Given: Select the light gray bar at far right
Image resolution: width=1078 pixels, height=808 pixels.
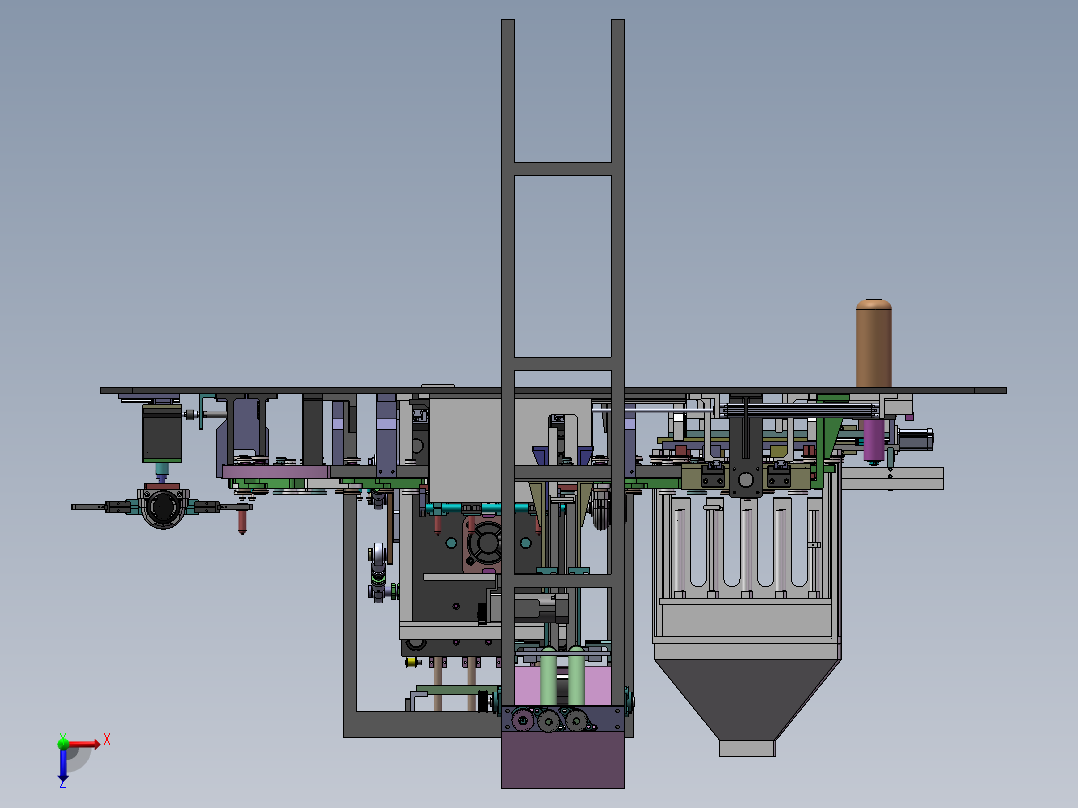Looking at the screenshot, I should click(x=892, y=479).
